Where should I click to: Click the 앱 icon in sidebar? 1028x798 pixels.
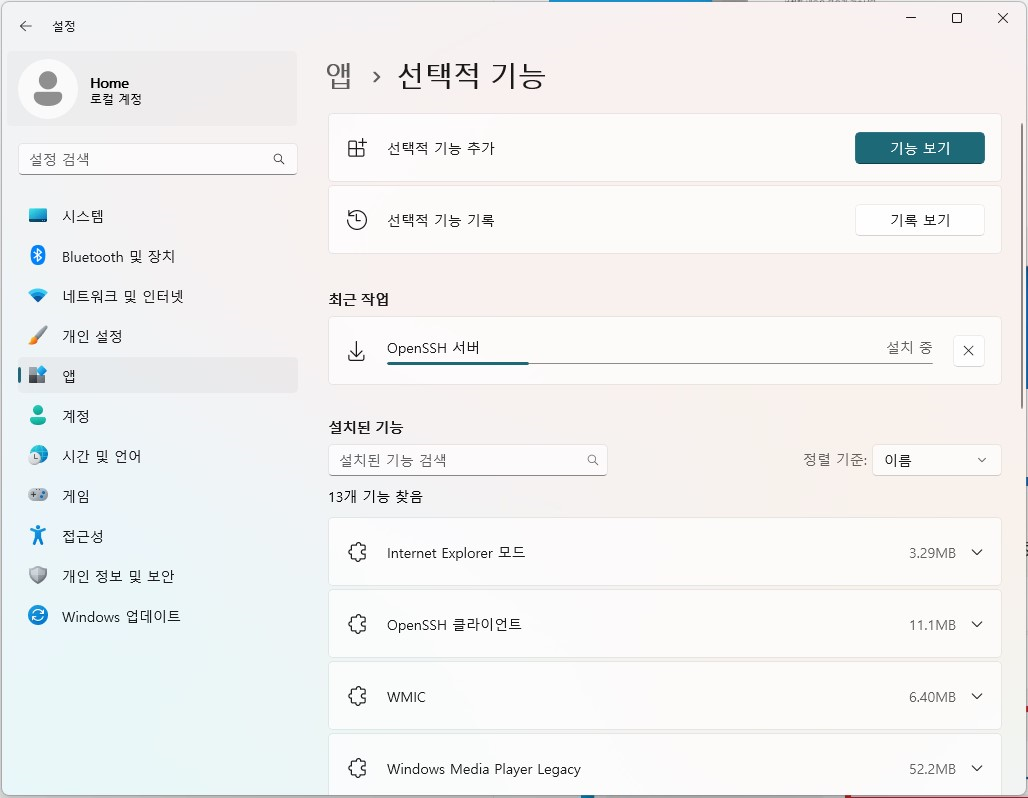pos(38,374)
